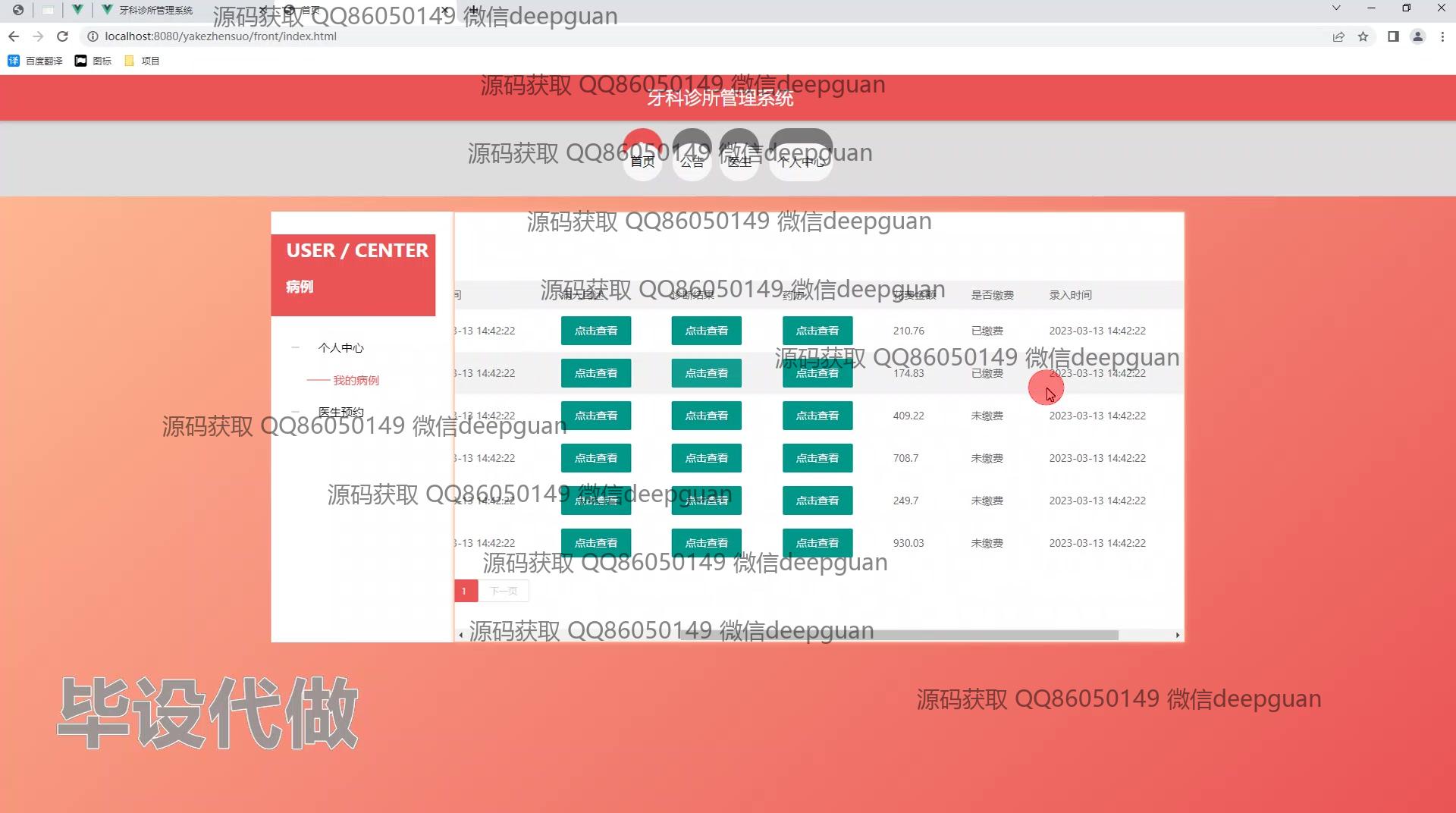Click the 牙科诊所管理系统 header title
1456x813 pixels.
[720, 99]
